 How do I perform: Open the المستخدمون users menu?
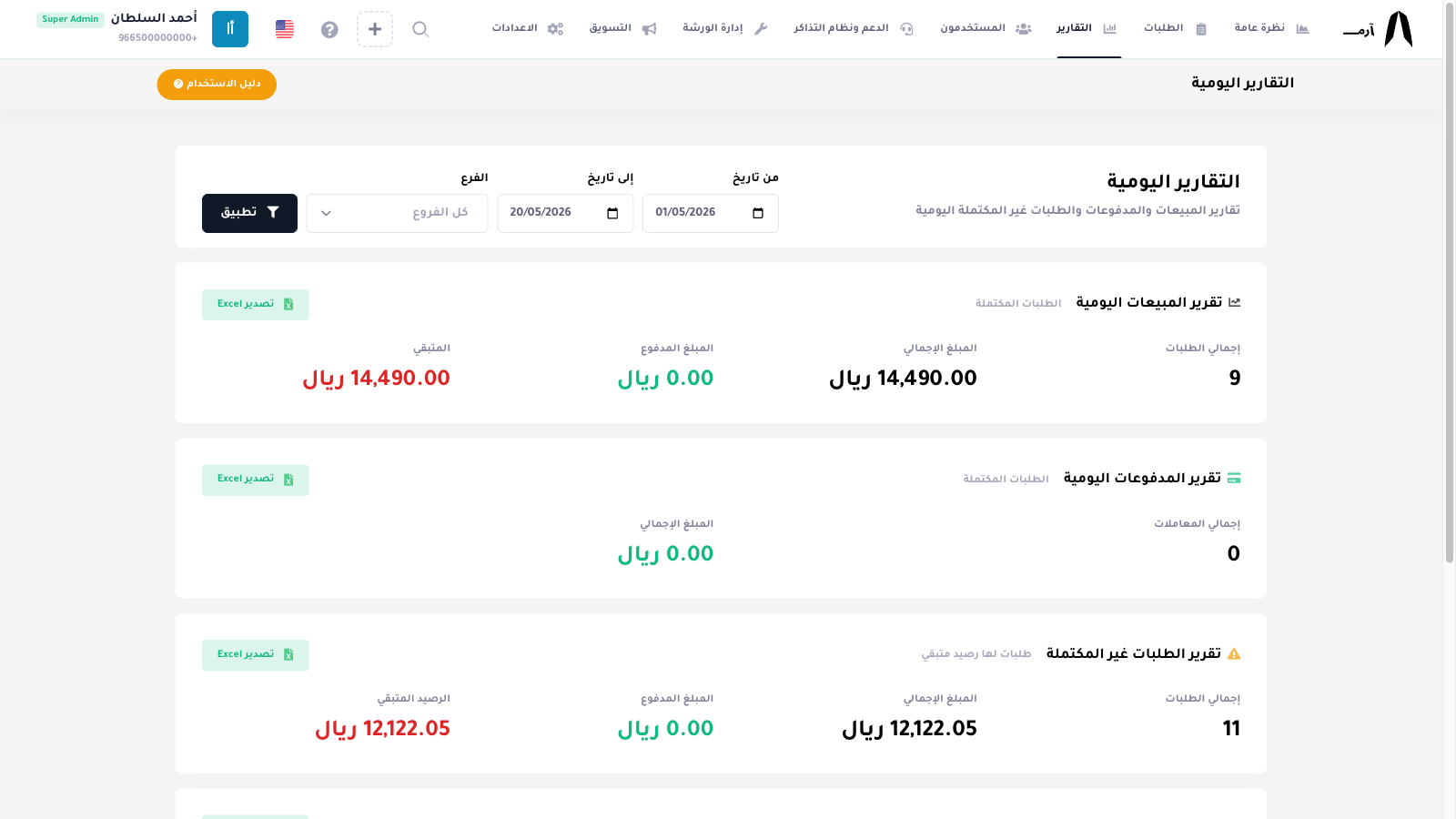click(986, 28)
